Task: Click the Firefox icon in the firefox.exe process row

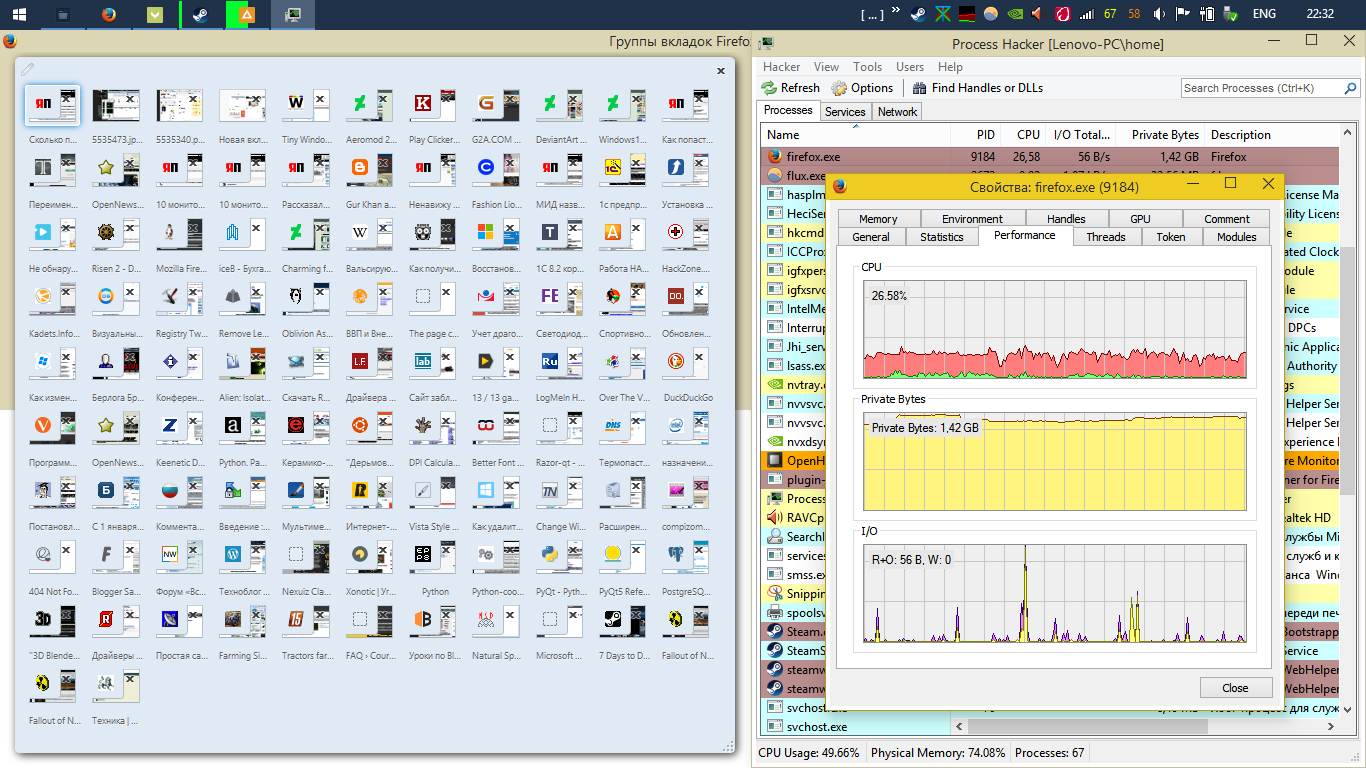Action: pos(774,157)
